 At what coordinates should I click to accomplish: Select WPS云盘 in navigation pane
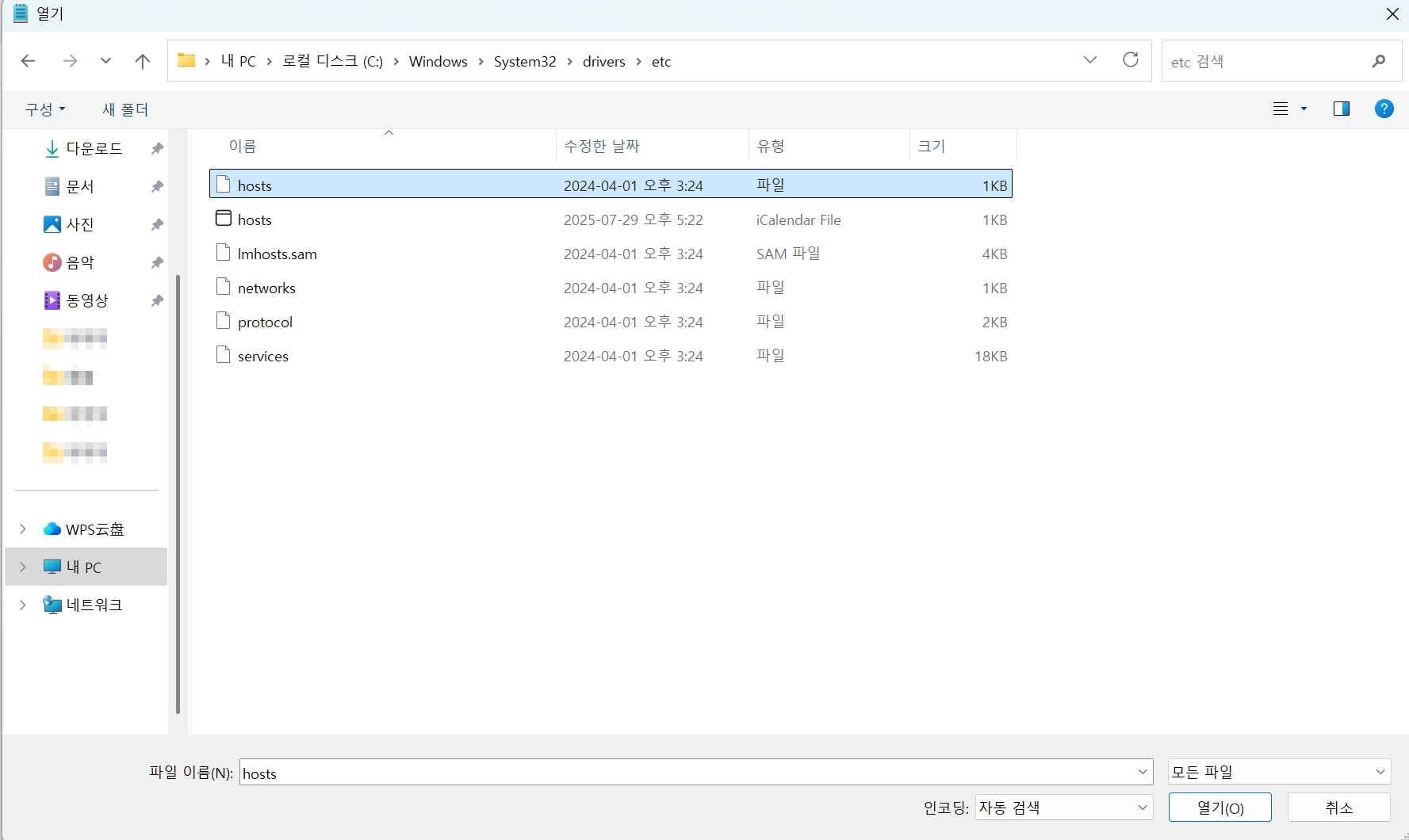pyautogui.click(x=94, y=529)
